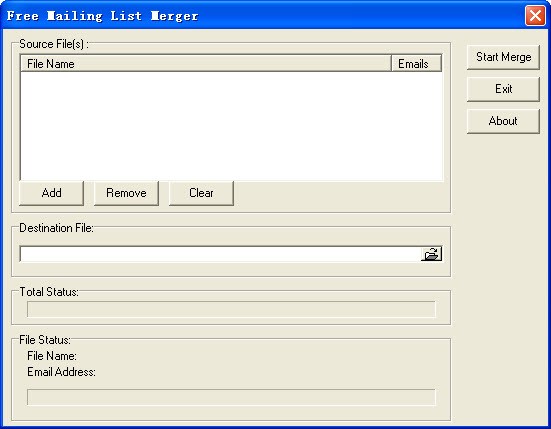Remove the selected source file
Viewport: 551px width, 429px height.
pos(126,193)
